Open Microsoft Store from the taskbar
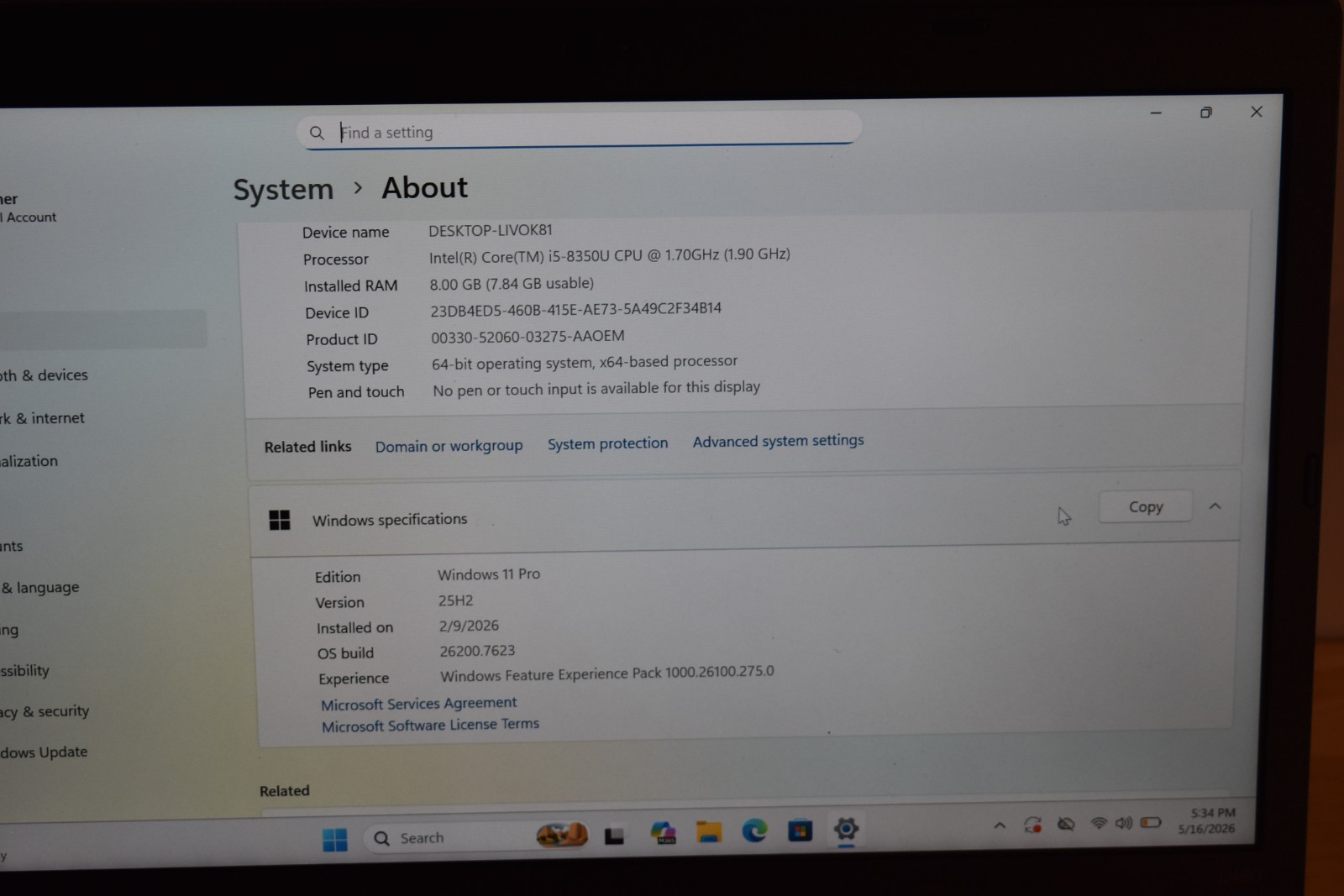This screenshot has width=1344, height=896. point(800,831)
